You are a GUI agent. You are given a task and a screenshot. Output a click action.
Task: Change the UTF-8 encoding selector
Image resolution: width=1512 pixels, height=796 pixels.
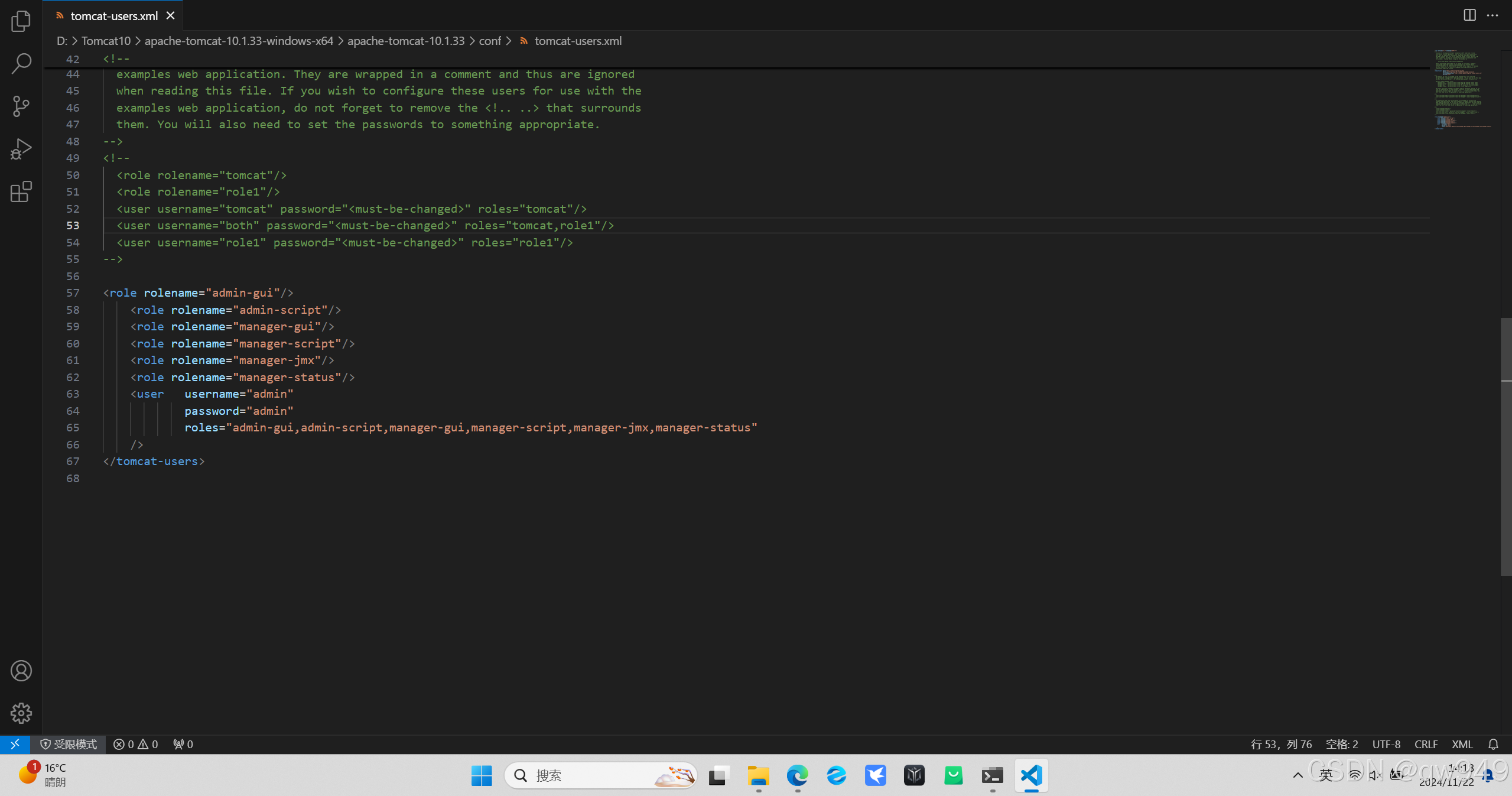[1386, 745]
